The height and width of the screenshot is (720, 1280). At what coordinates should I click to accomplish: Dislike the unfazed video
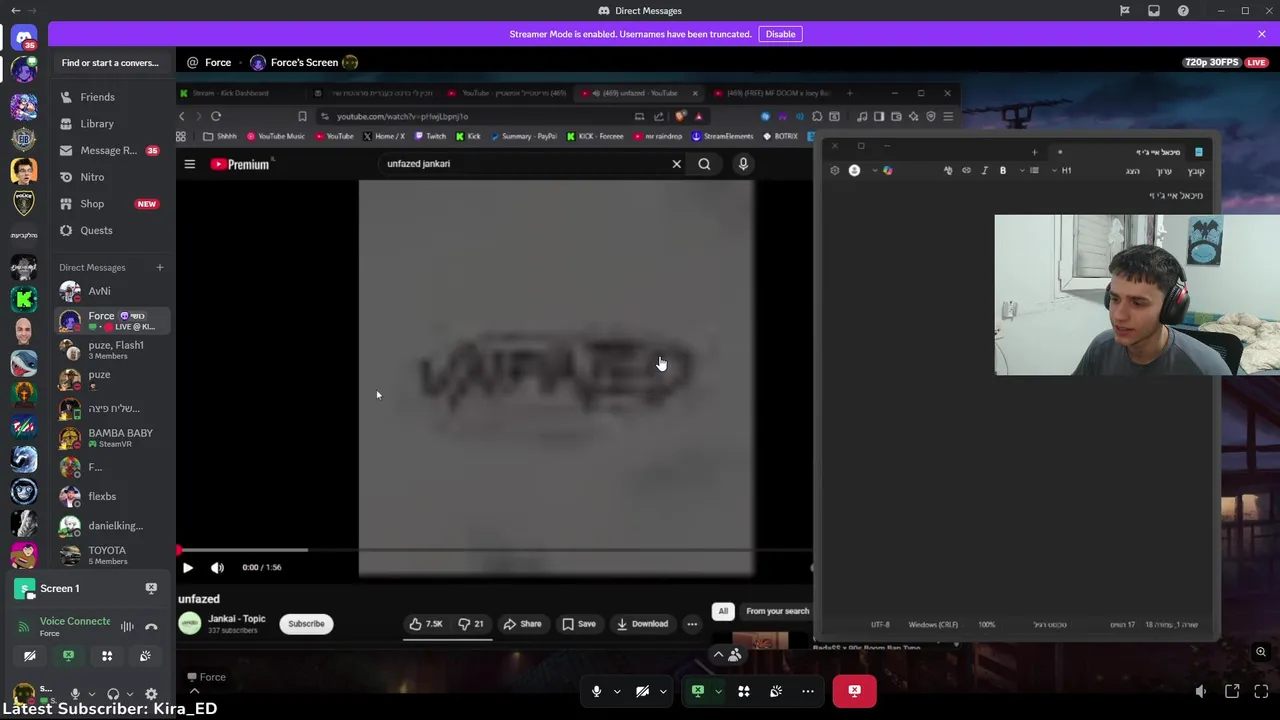point(471,624)
